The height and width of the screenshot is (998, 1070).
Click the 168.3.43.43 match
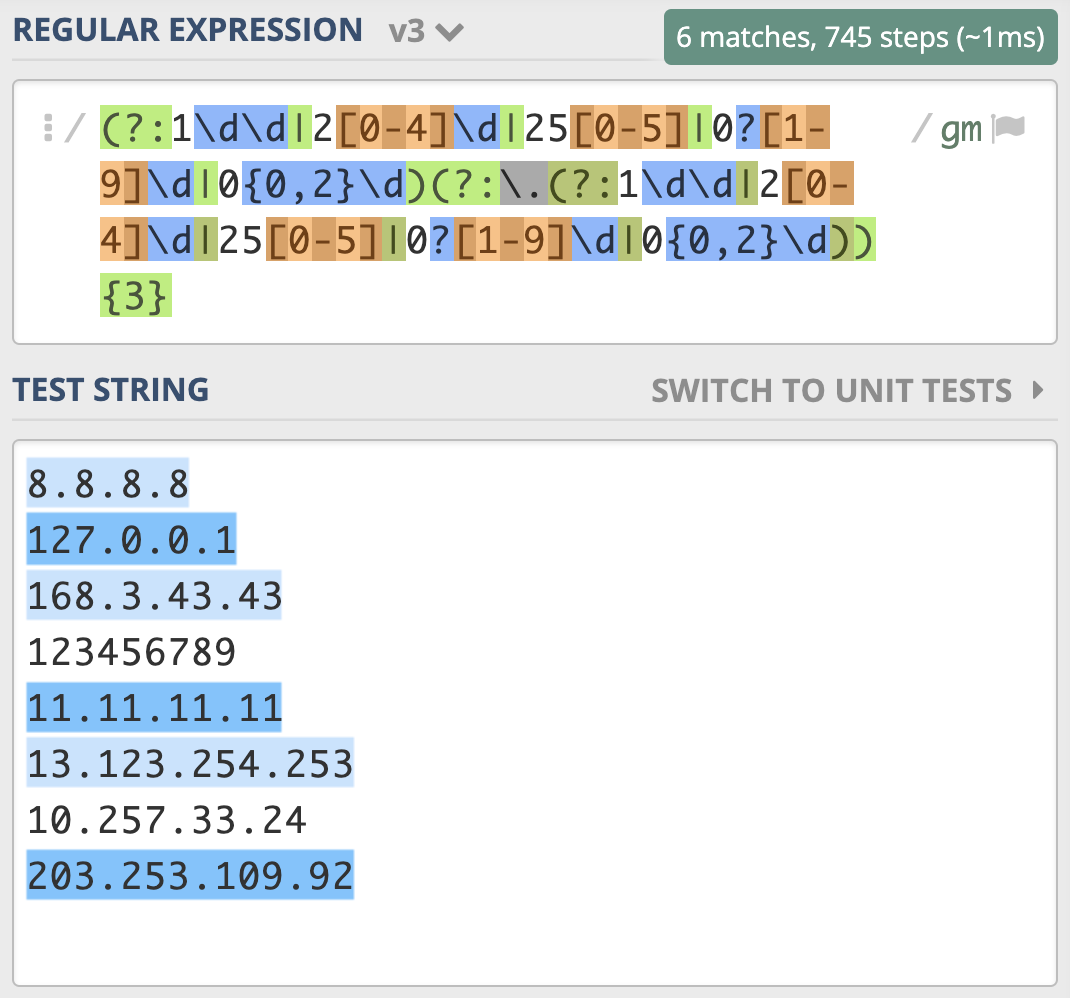[154, 597]
